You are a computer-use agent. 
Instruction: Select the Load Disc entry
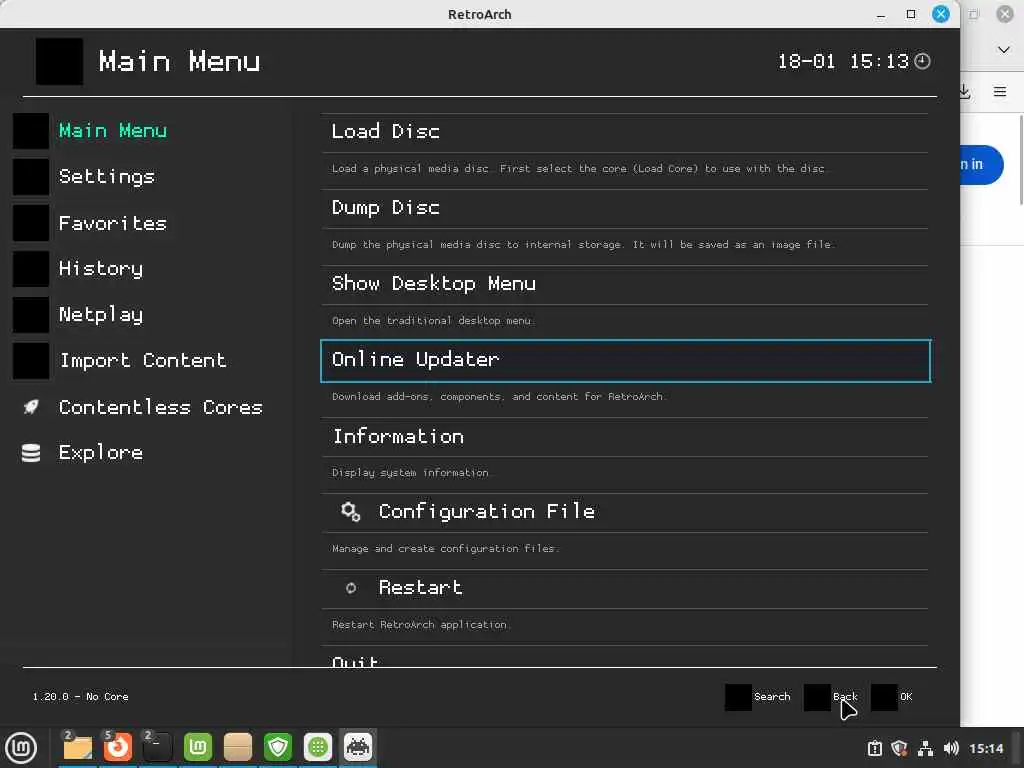[625, 133]
